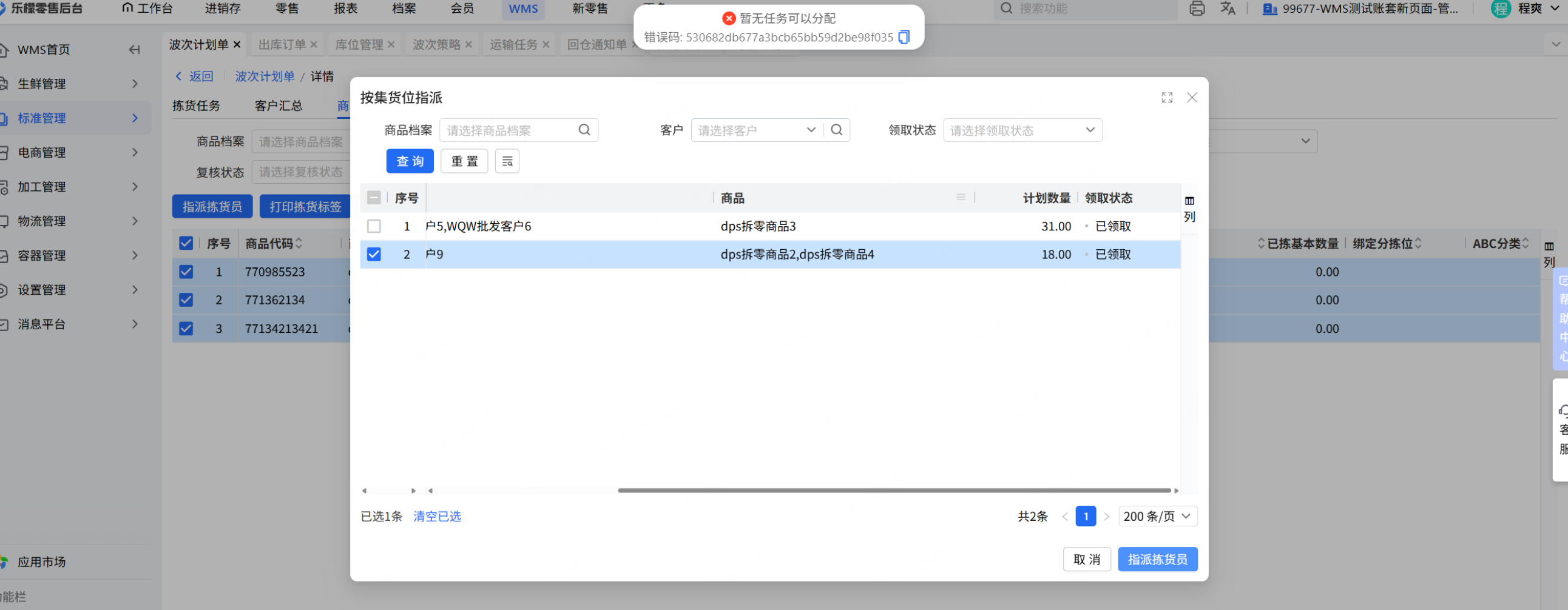Image resolution: width=1568 pixels, height=610 pixels.
Task: Check row 1 with dps拆零商品3
Action: [374, 226]
